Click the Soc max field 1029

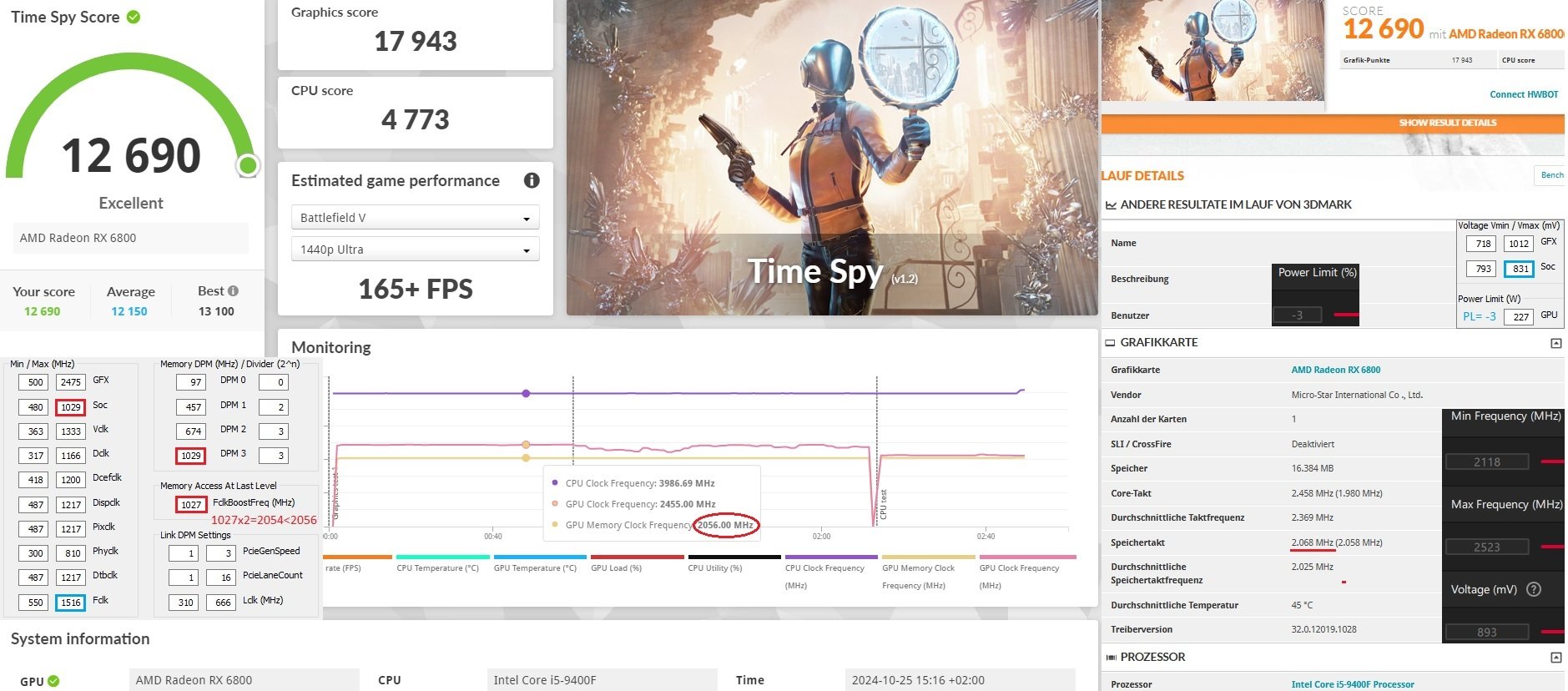point(71,407)
